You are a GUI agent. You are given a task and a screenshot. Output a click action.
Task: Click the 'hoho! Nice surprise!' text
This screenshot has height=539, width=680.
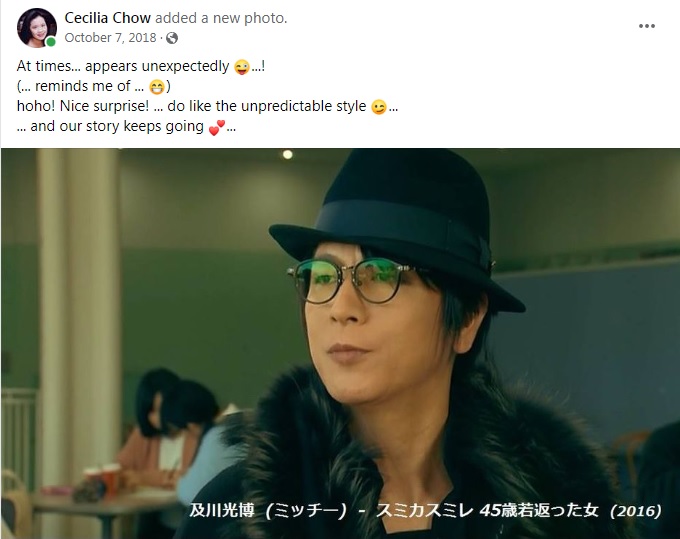83,106
